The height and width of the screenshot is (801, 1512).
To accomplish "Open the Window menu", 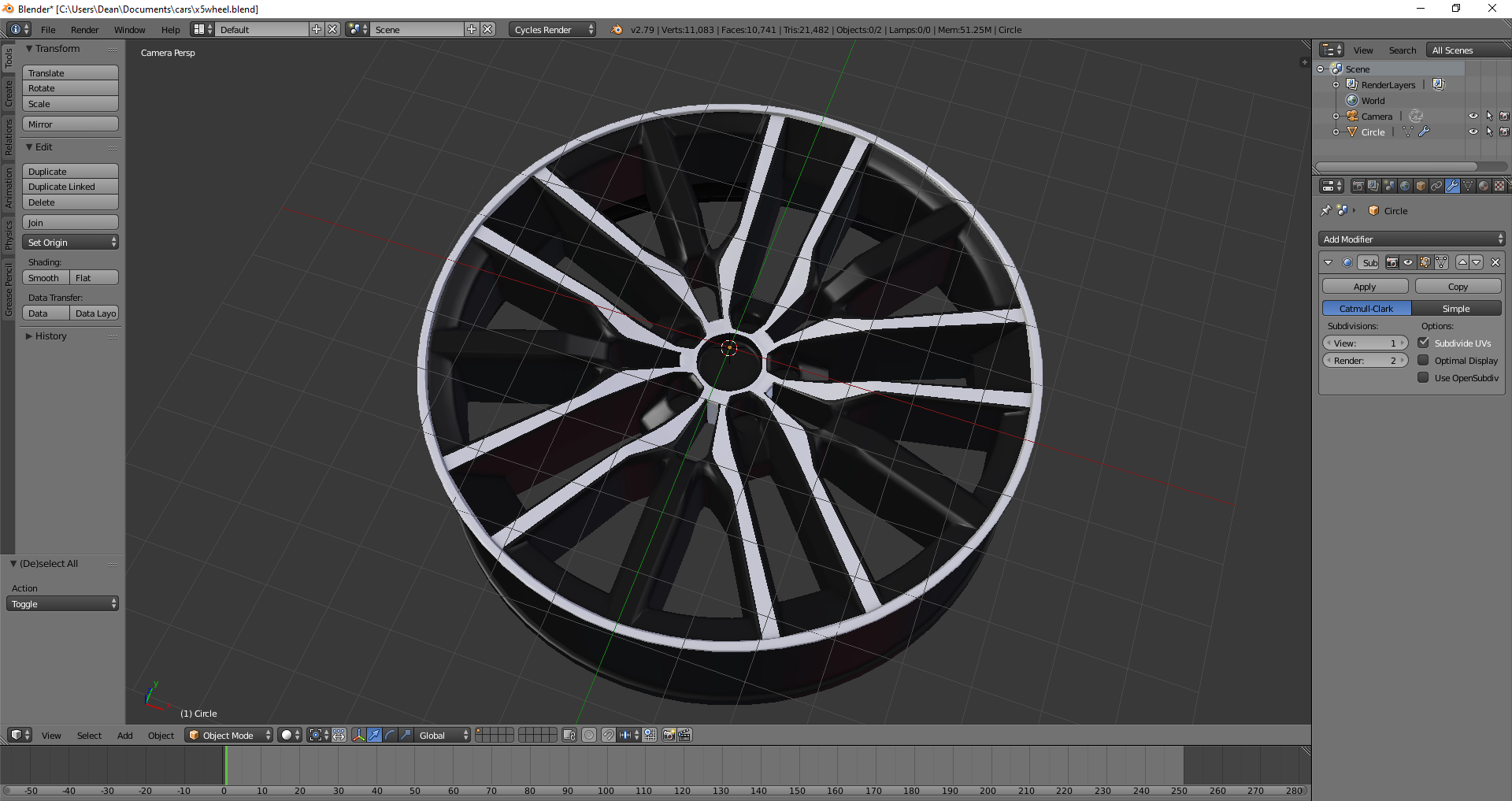I will (x=129, y=29).
